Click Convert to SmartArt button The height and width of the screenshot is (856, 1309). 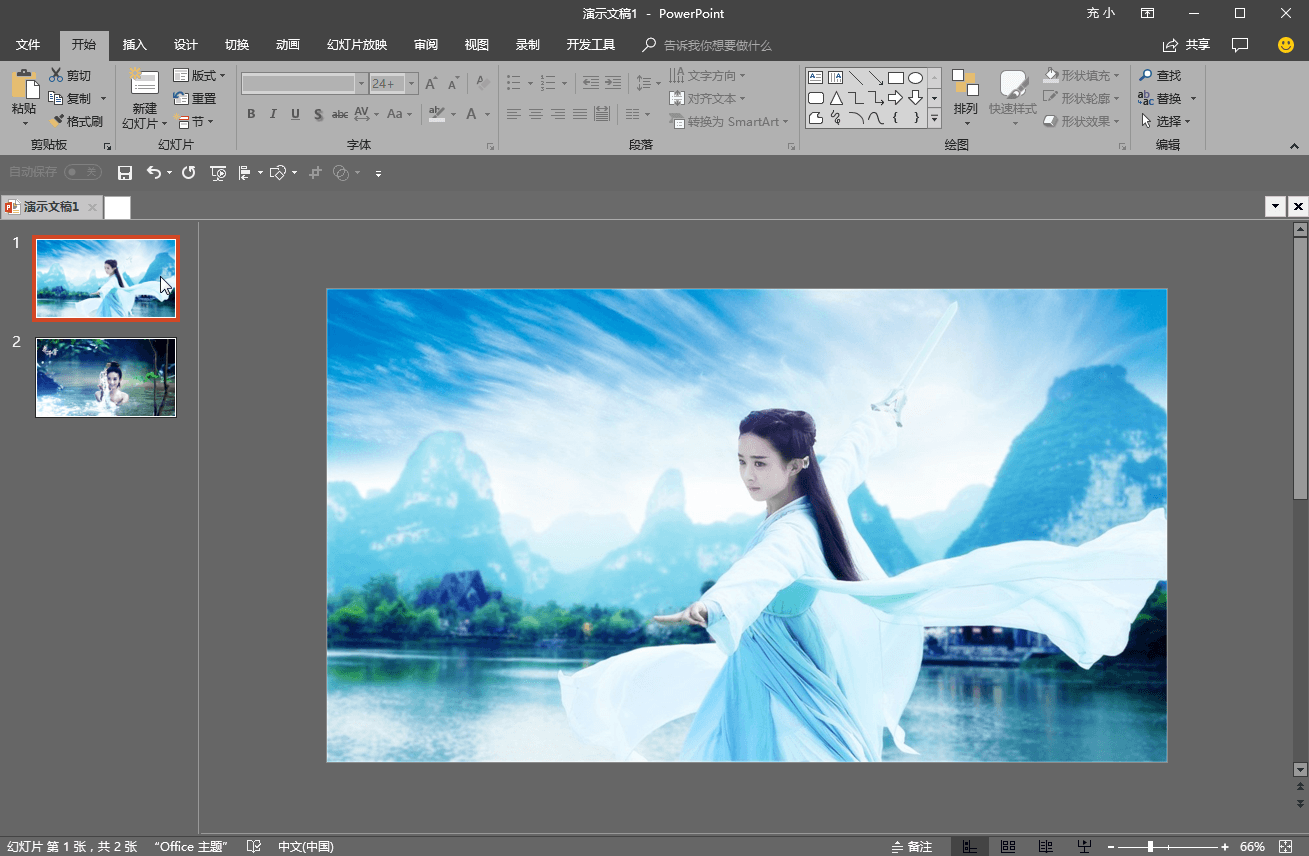pyautogui.click(x=729, y=121)
